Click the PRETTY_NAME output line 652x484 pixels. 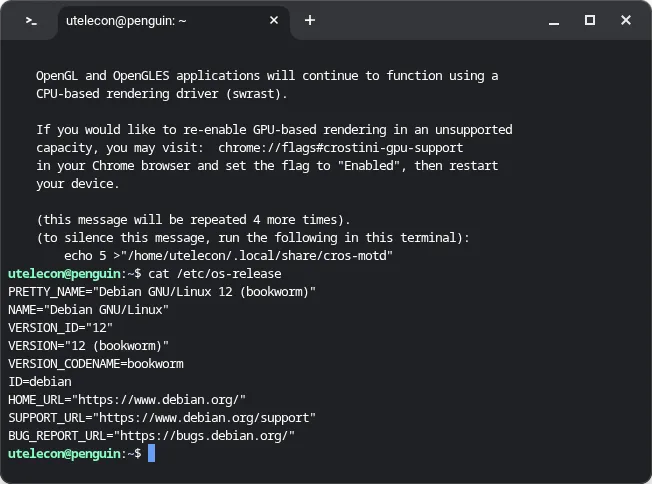162,291
